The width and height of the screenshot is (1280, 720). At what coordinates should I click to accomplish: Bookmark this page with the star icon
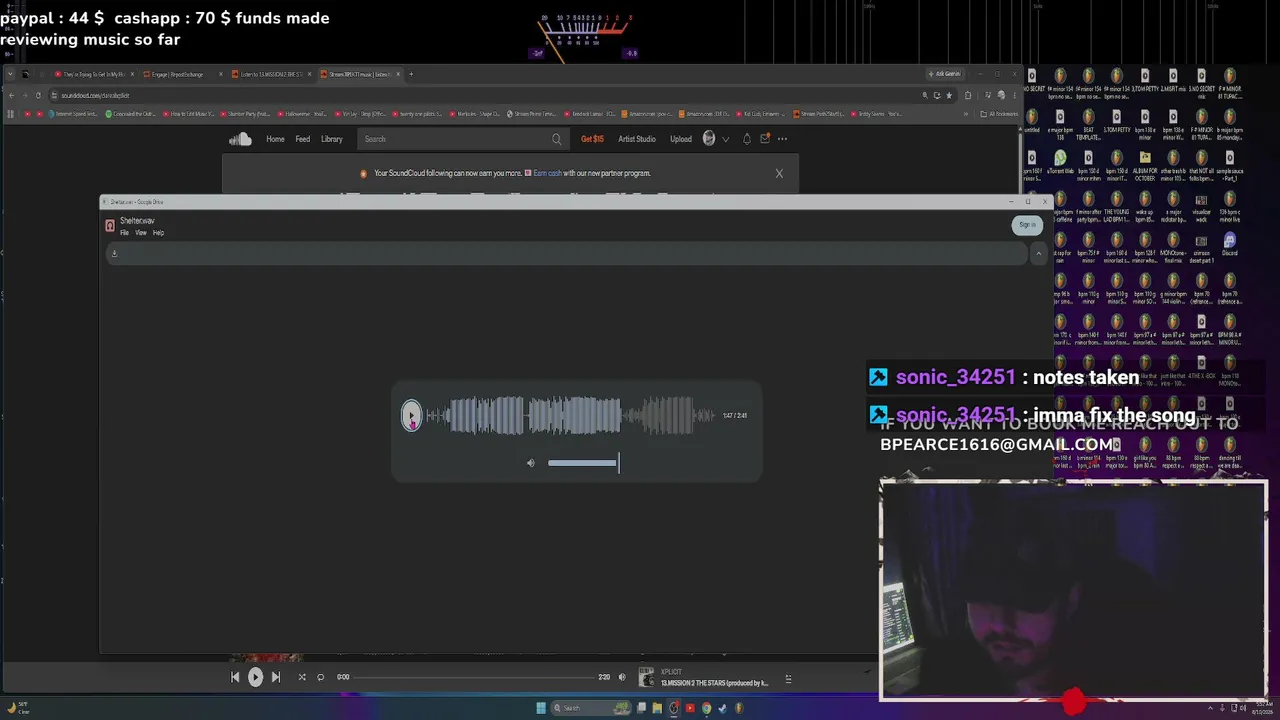948,95
